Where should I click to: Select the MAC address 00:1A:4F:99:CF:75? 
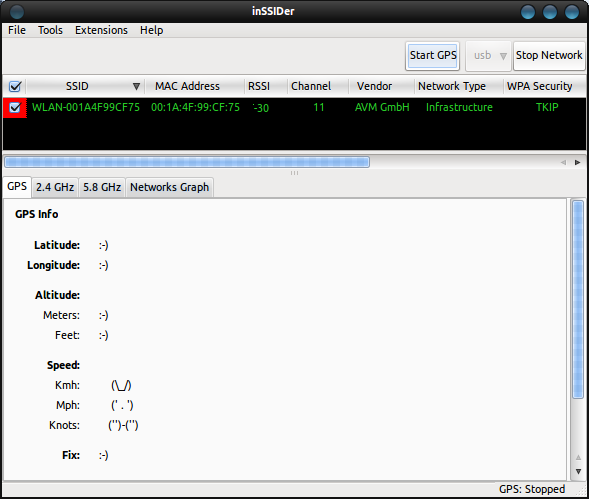pyautogui.click(x=195, y=107)
